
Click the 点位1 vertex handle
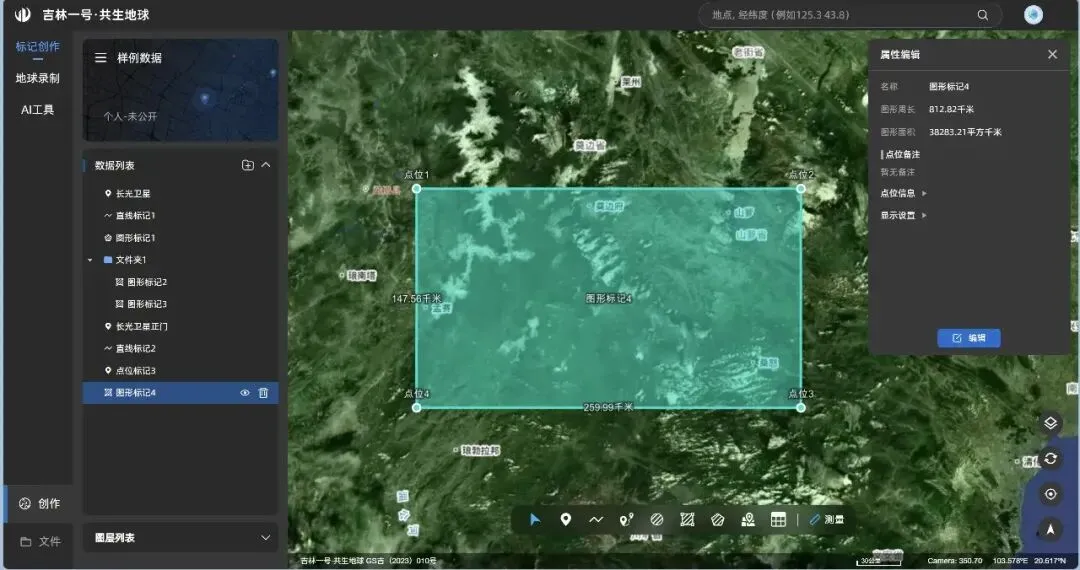(417, 189)
